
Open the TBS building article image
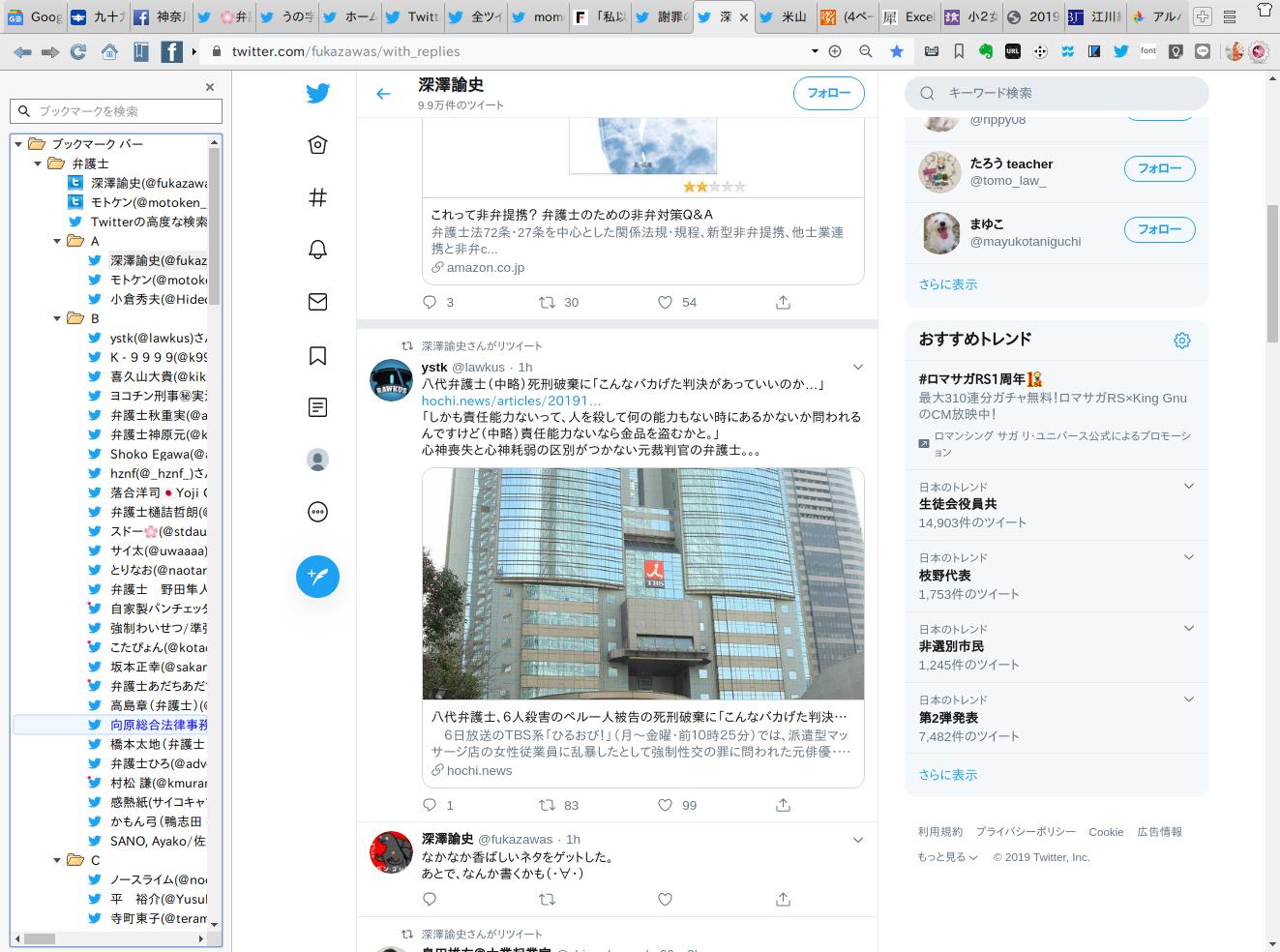point(643,584)
